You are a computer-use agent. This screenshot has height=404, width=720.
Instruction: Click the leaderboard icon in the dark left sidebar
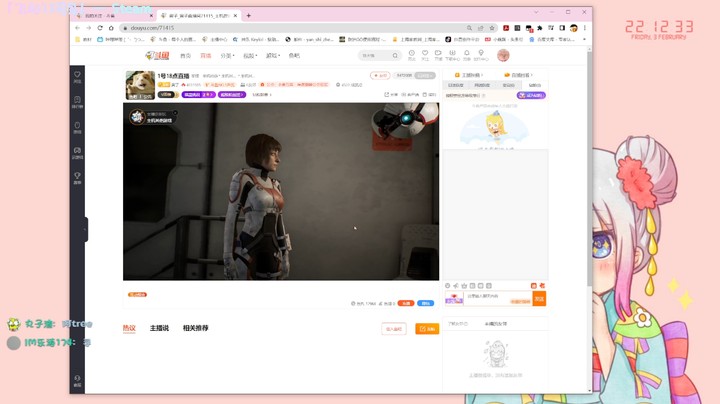[77, 102]
